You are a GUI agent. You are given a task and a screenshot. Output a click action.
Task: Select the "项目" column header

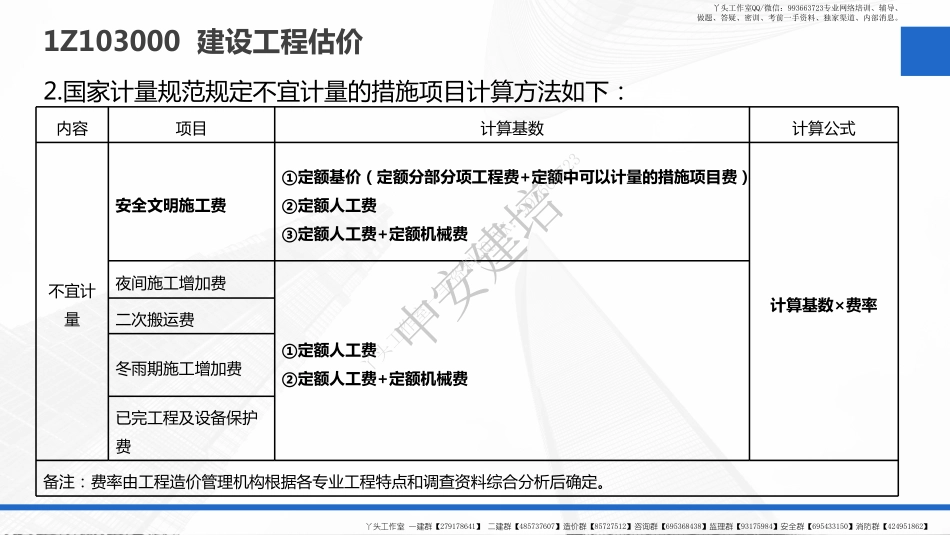coord(191,128)
